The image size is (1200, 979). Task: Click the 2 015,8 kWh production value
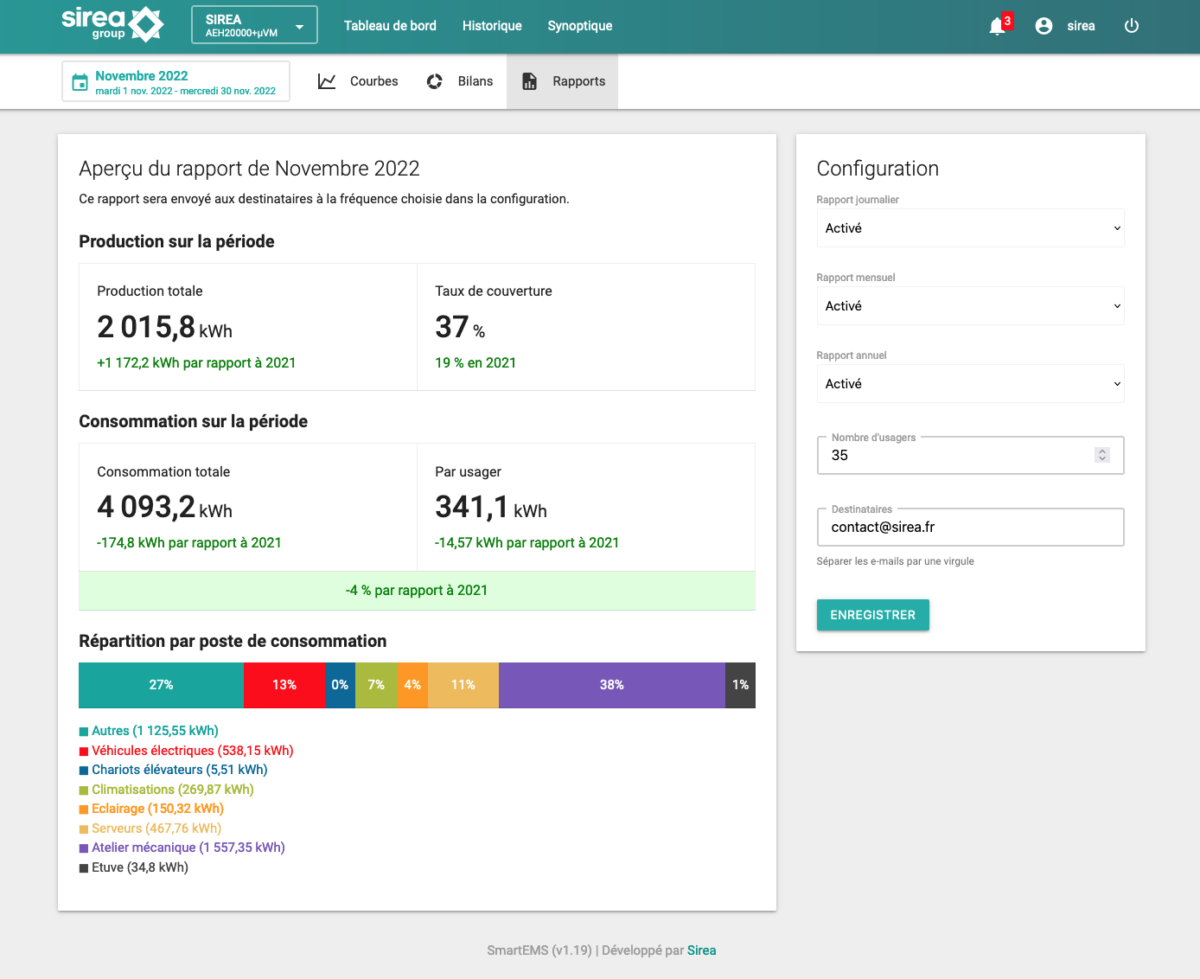click(x=164, y=327)
